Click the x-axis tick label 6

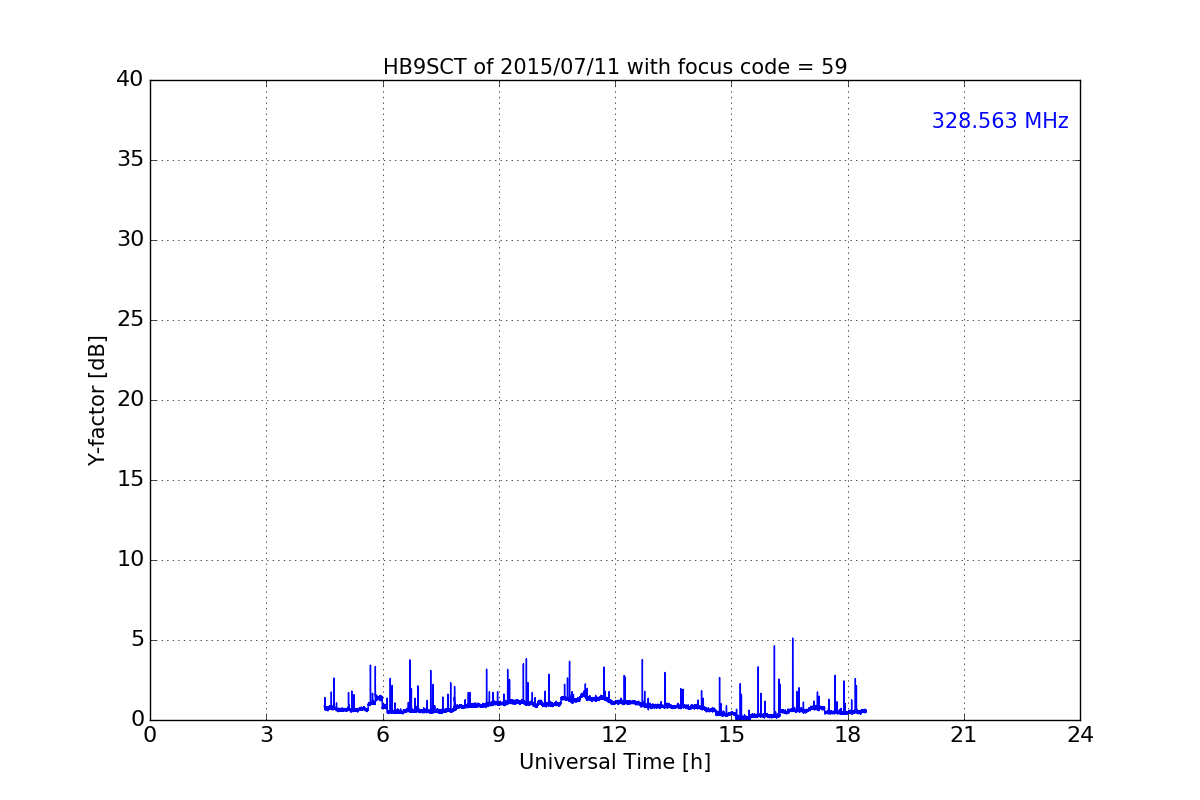[383, 735]
